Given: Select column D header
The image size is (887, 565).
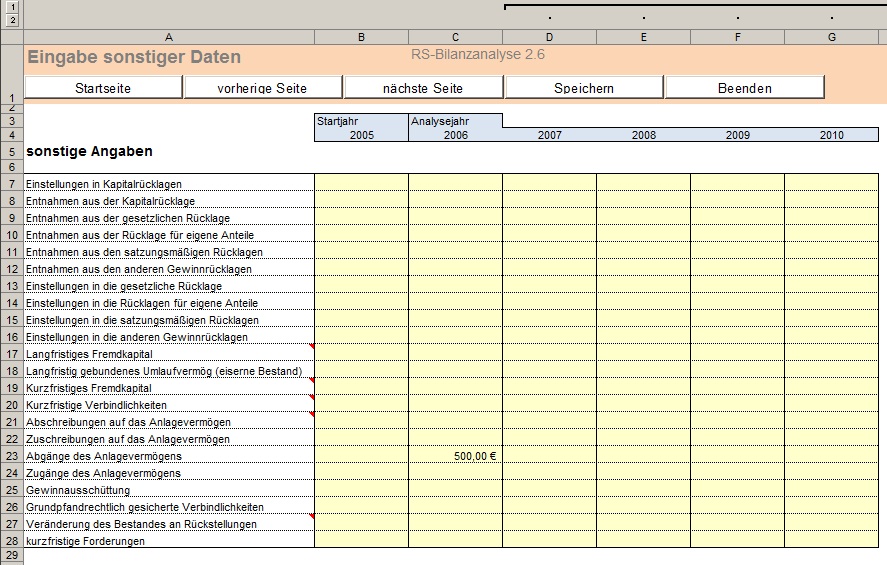Looking at the screenshot, I should coord(549,38).
